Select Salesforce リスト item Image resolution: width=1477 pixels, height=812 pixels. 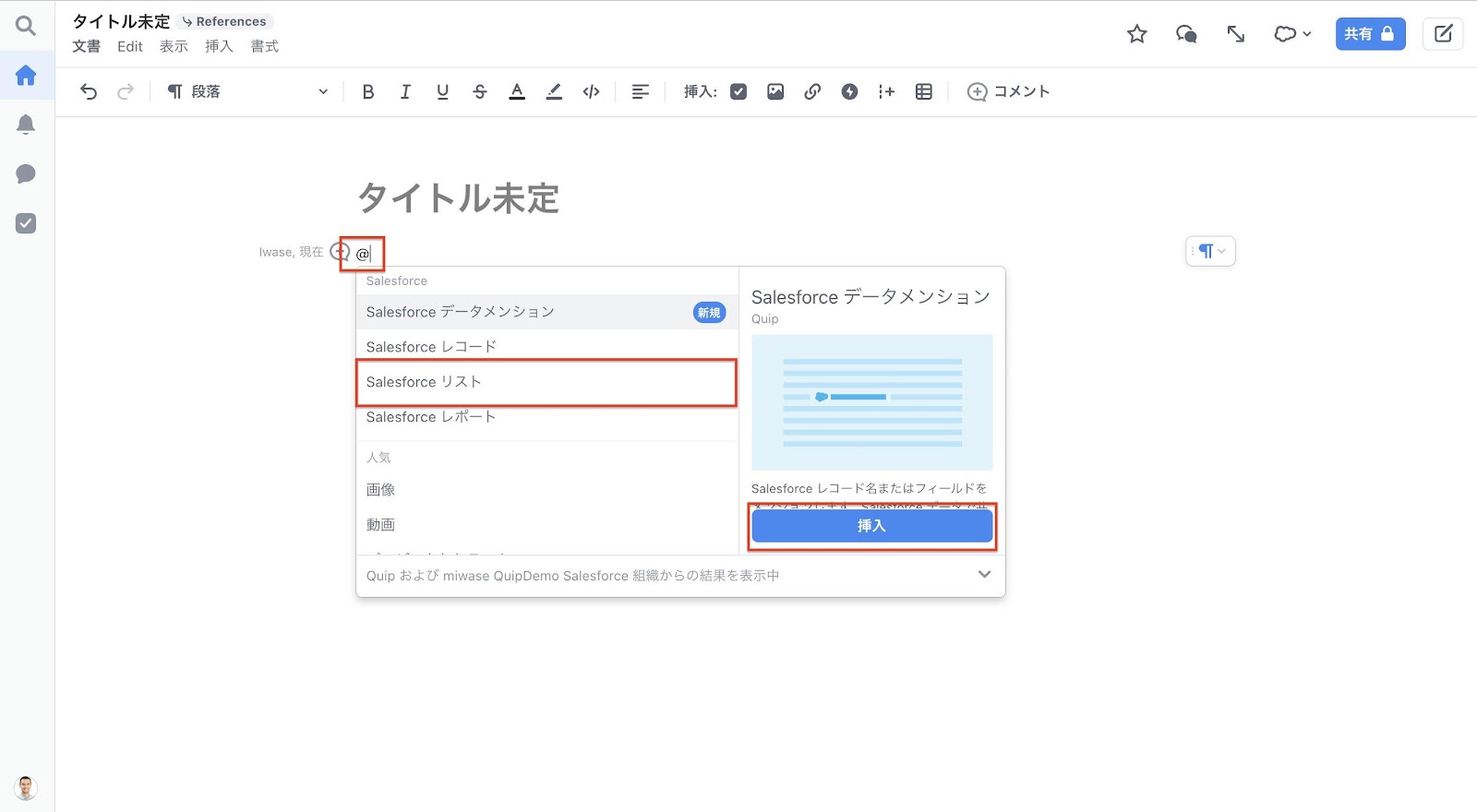tap(547, 382)
